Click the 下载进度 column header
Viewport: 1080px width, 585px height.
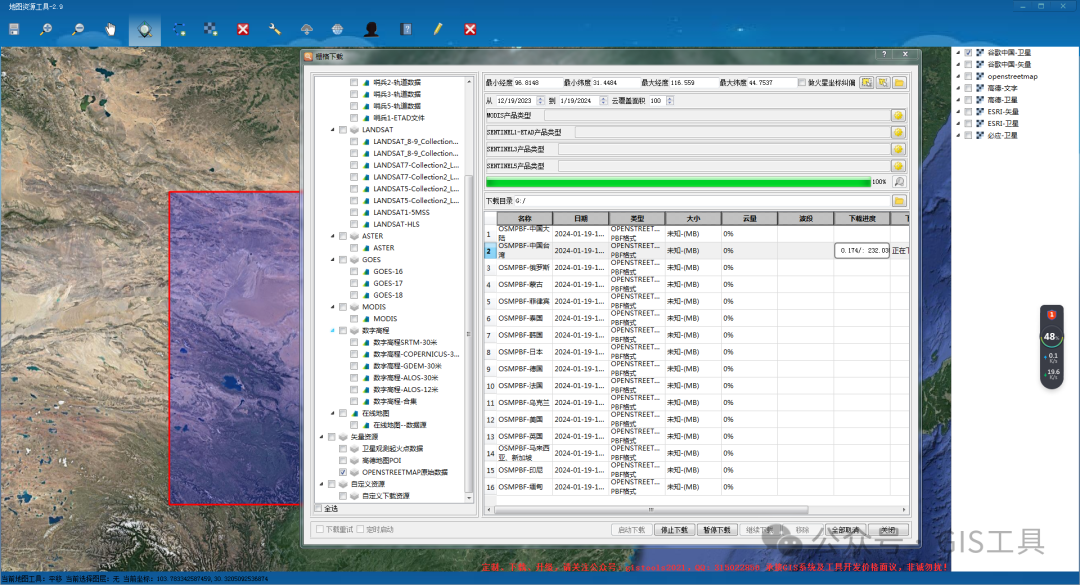pos(862,218)
